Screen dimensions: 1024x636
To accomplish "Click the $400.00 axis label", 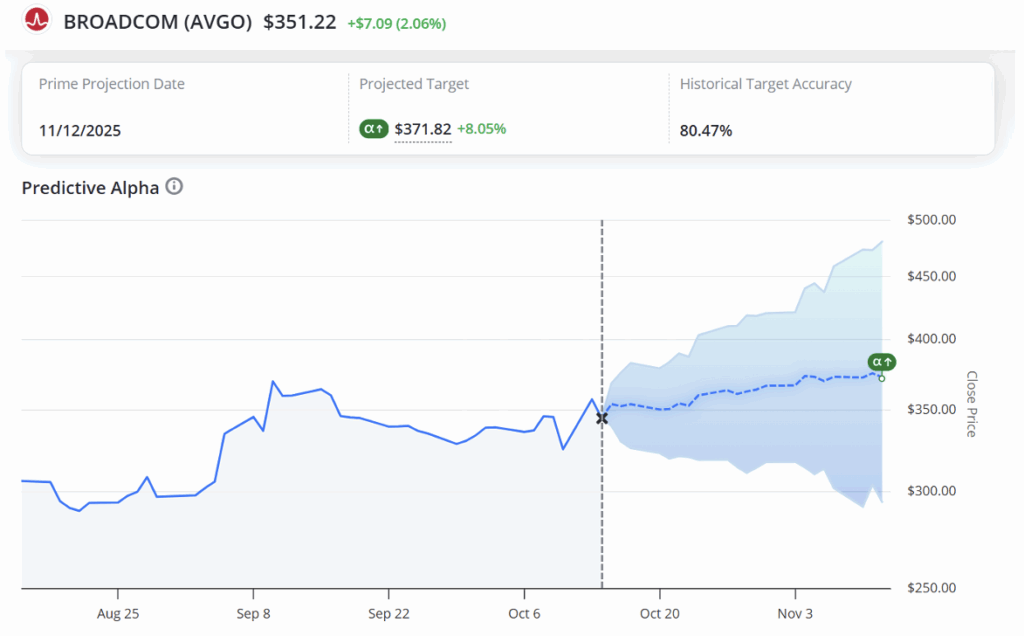I will (931, 339).
